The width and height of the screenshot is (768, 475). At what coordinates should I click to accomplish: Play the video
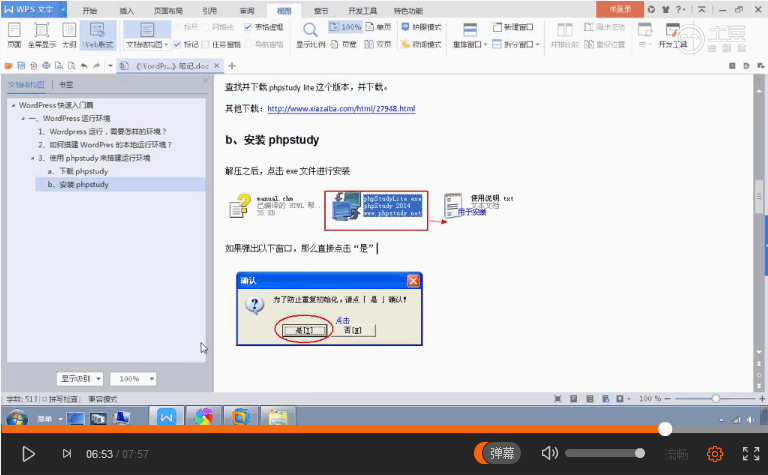point(28,454)
